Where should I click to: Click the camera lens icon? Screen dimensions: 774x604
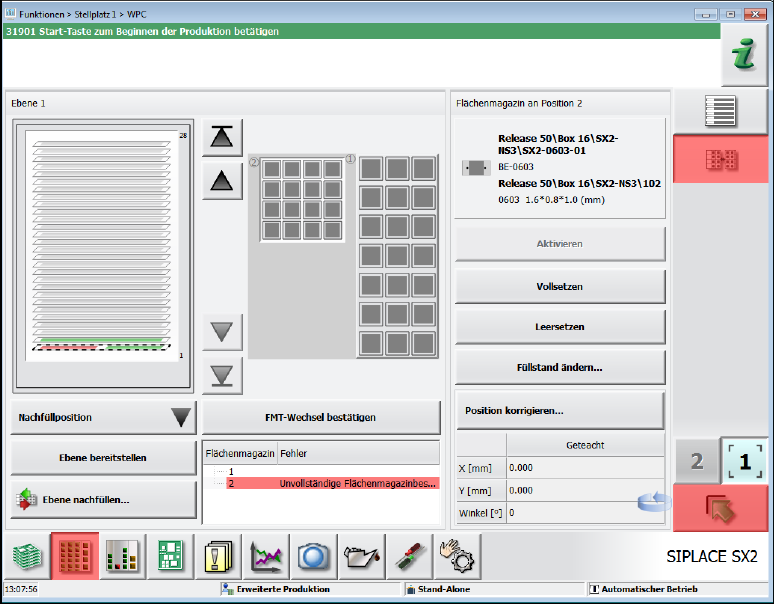pos(315,556)
